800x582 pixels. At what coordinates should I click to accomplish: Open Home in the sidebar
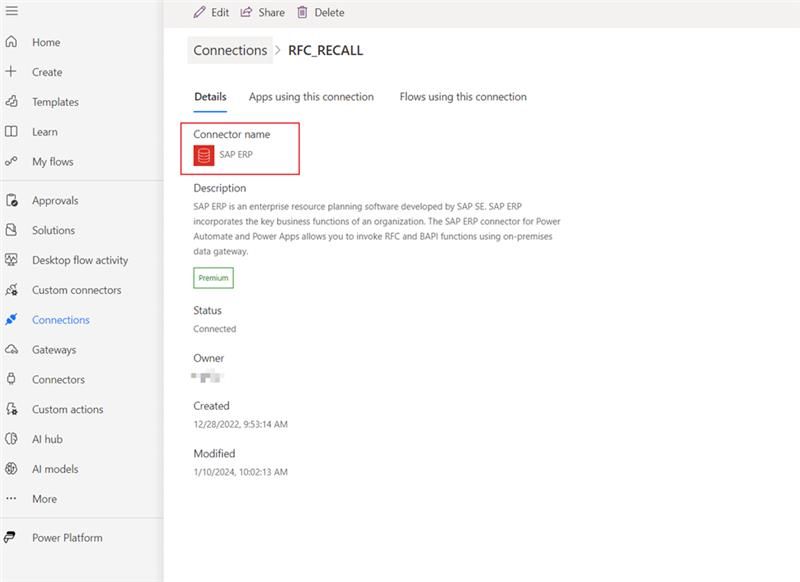(46, 42)
